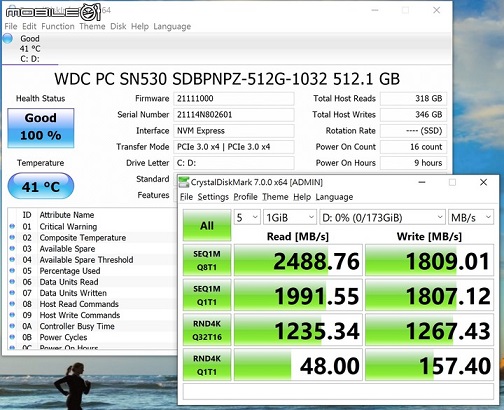Open Function menu in CrystalDiskInfo
The image size is (504, 410).
pos(58,26)
